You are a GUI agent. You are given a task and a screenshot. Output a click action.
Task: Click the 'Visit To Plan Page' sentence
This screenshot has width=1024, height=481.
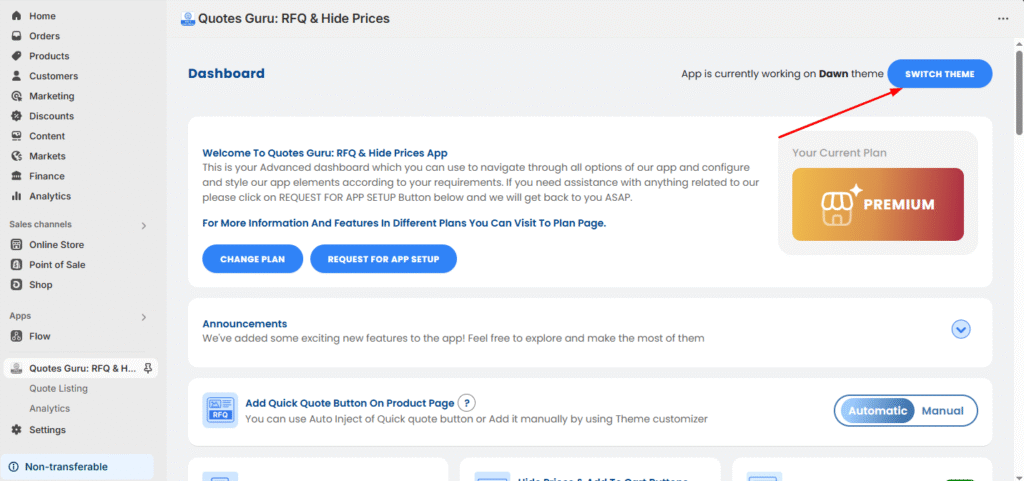(x=404, y=223)
